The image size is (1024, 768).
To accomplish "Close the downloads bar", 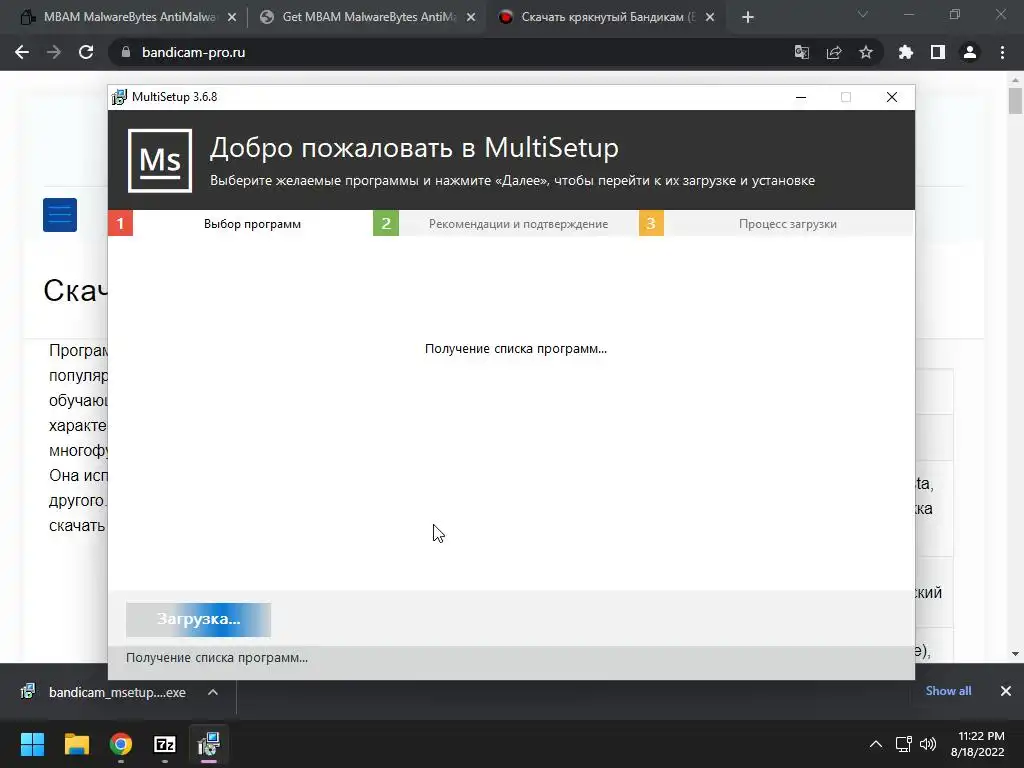I will [x=1006, y=691].
